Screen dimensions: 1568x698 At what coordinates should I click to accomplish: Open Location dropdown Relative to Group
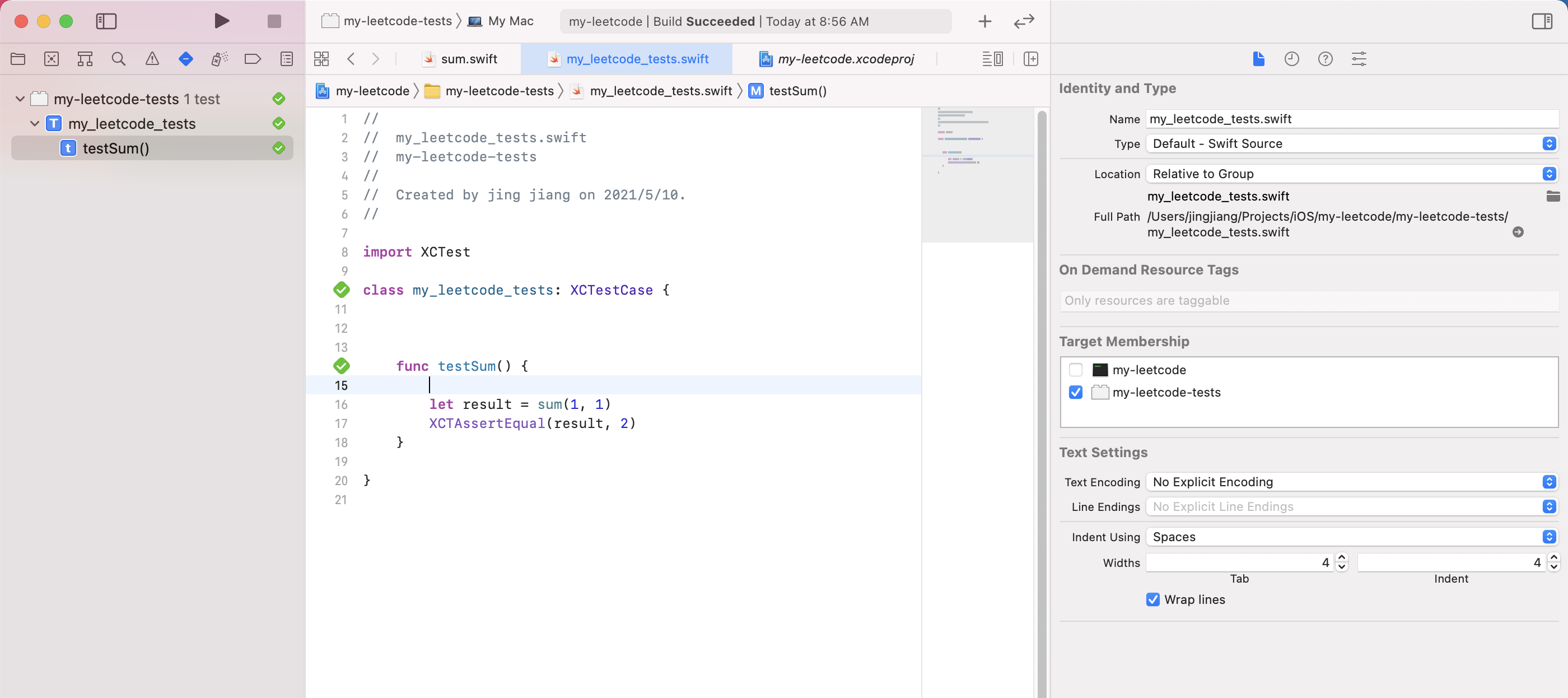click(x=1351, y=174)
